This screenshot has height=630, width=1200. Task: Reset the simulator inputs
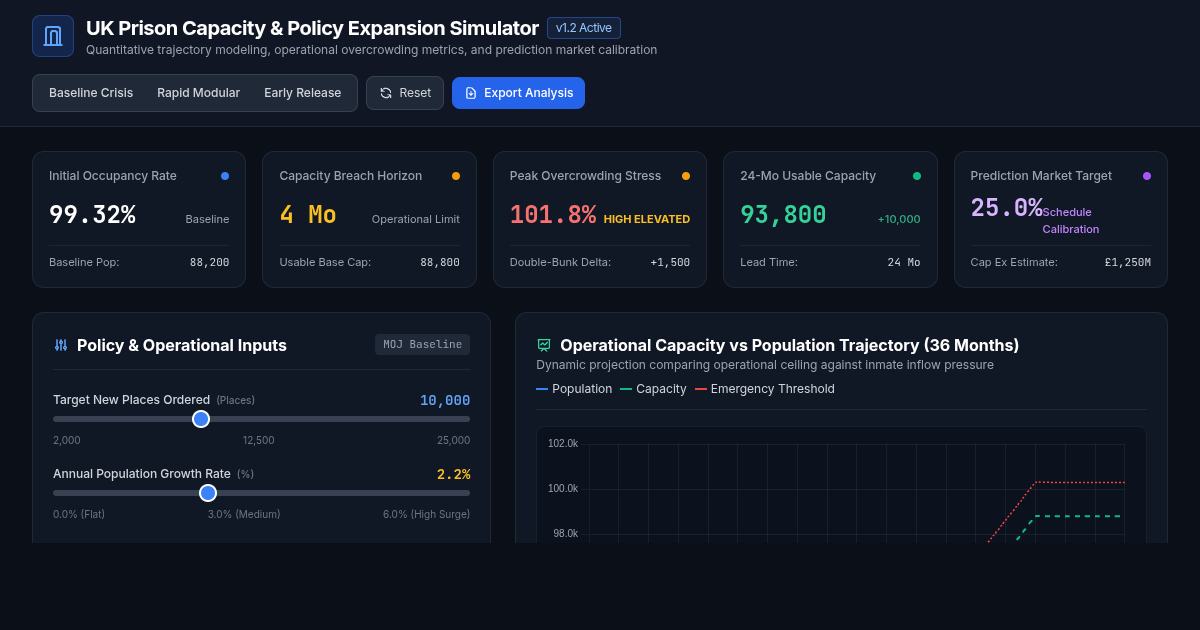tap(405, 93)
